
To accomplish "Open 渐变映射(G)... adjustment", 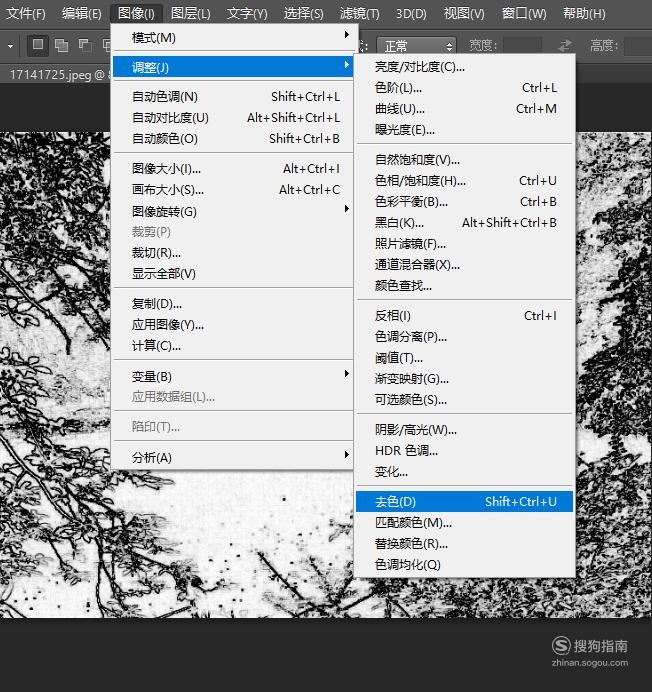I will [x=464, y=379].
